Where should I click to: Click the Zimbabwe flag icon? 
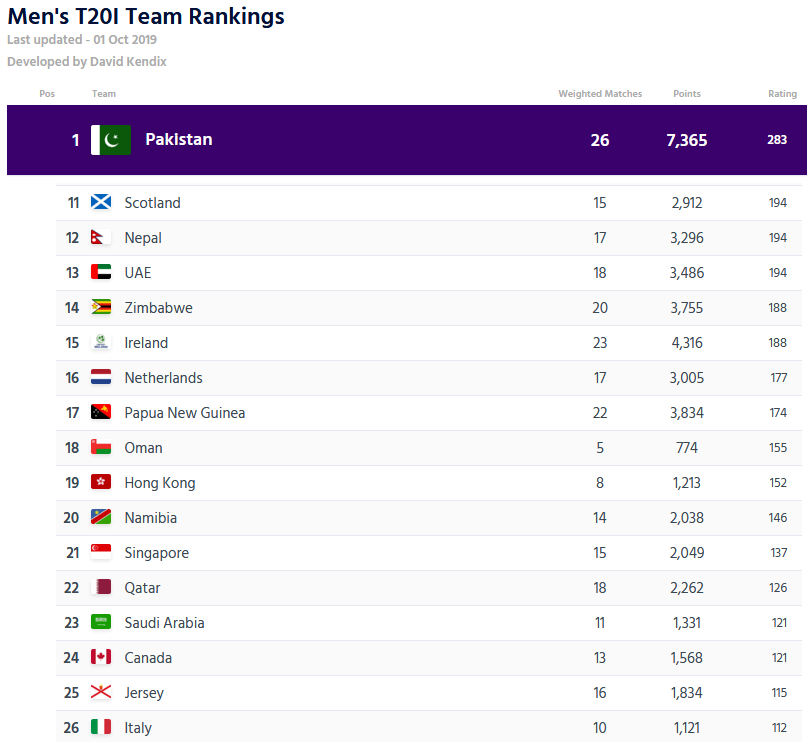(x=101, y=307)
